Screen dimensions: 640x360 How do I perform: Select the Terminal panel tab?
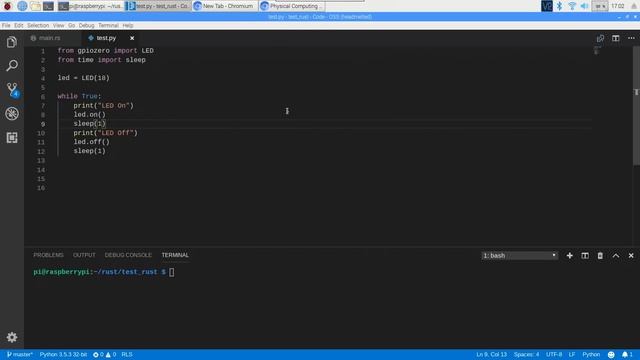tap(175, 255)
